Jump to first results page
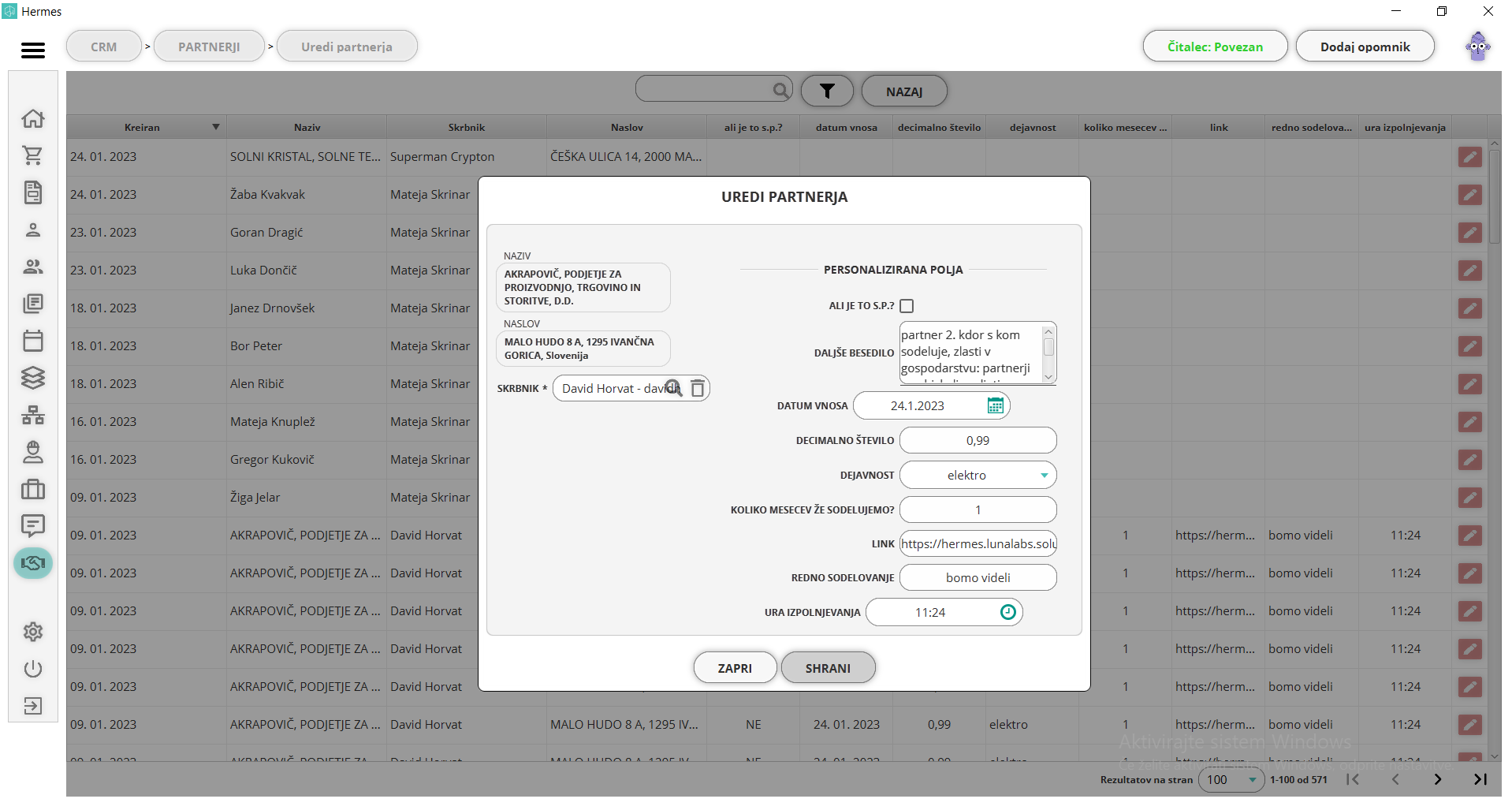The width and height of the screenshot is (1512, 810). tap(1353, 779)
